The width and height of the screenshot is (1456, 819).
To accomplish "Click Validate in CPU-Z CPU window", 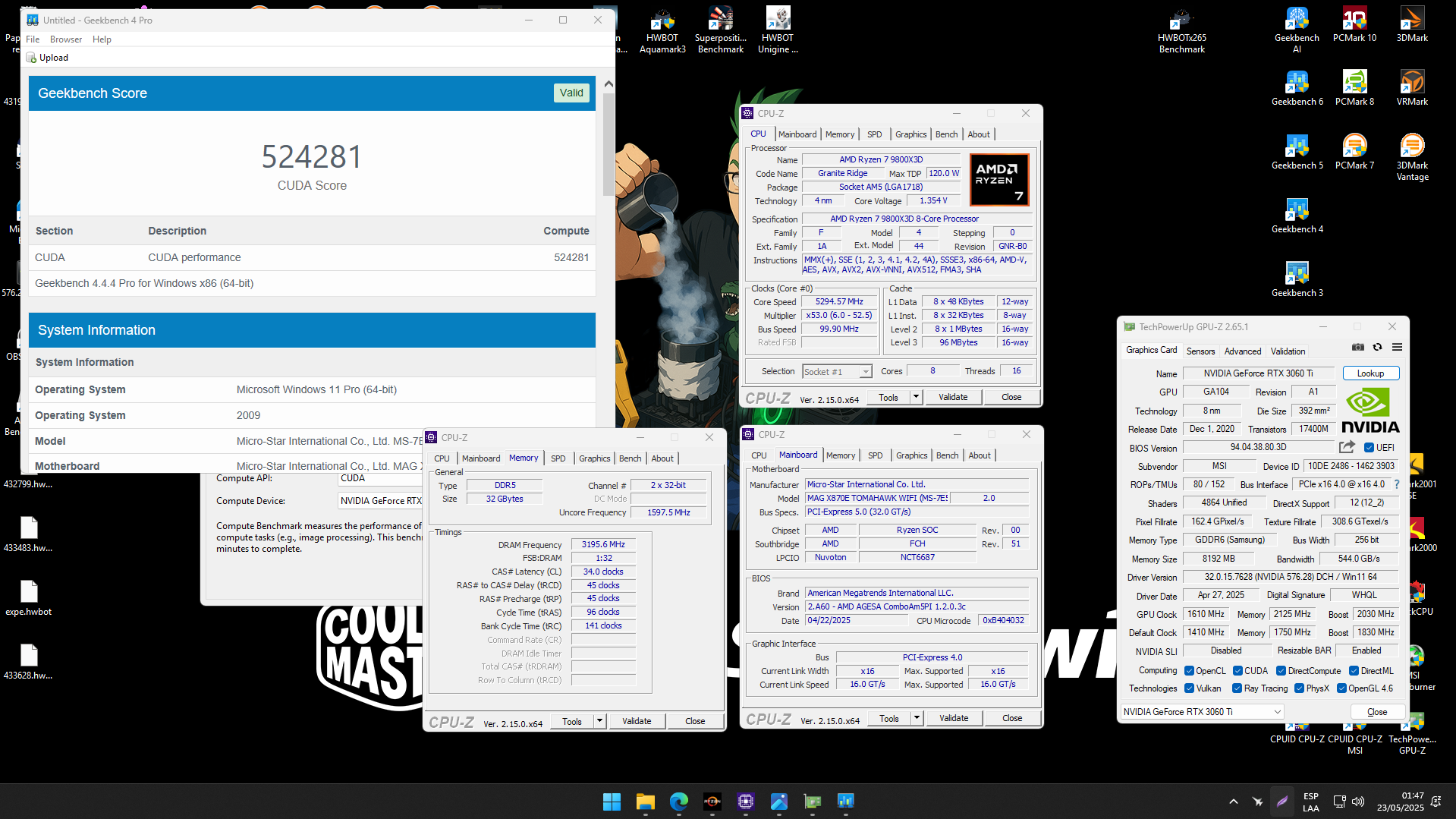I will click(x=953, y=397).
